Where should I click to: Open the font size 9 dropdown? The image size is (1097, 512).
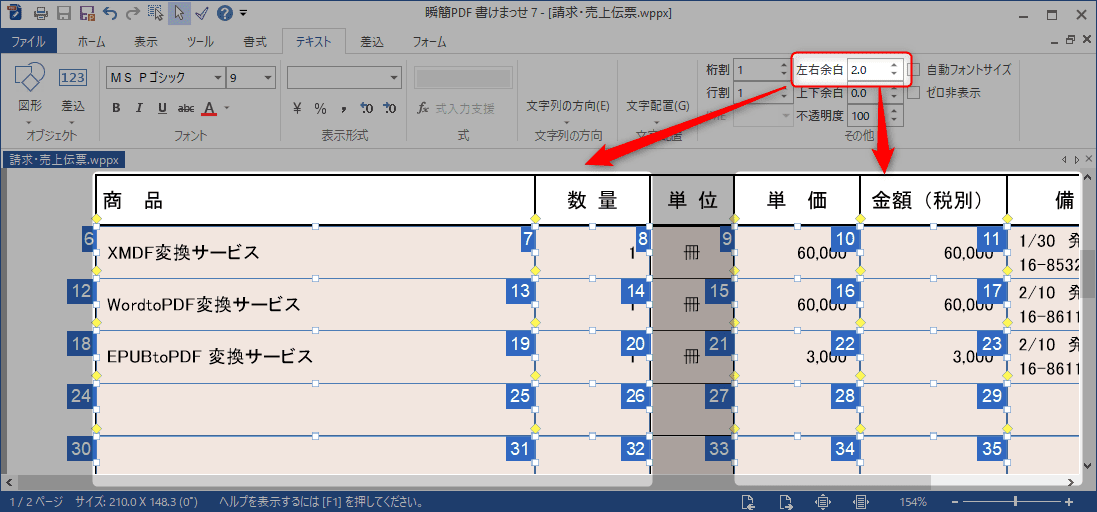coord(267,78)
